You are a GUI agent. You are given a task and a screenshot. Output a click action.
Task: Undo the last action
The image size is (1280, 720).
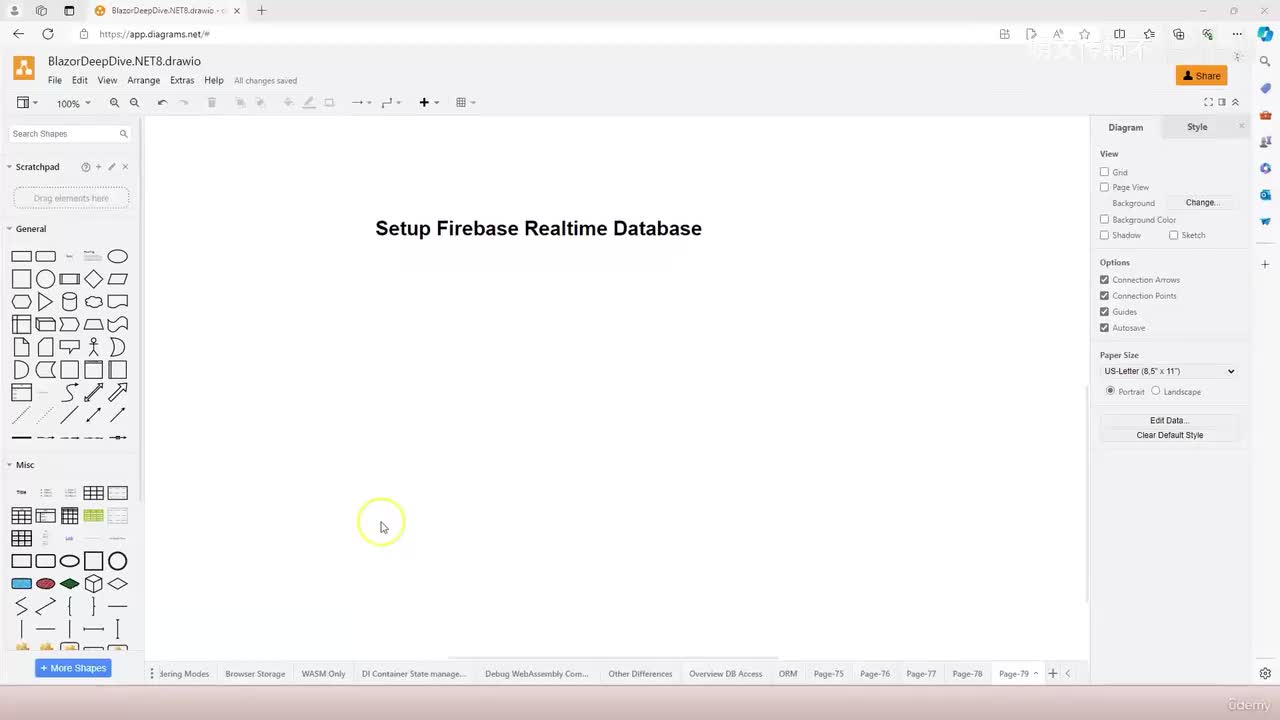coord(162,103)
